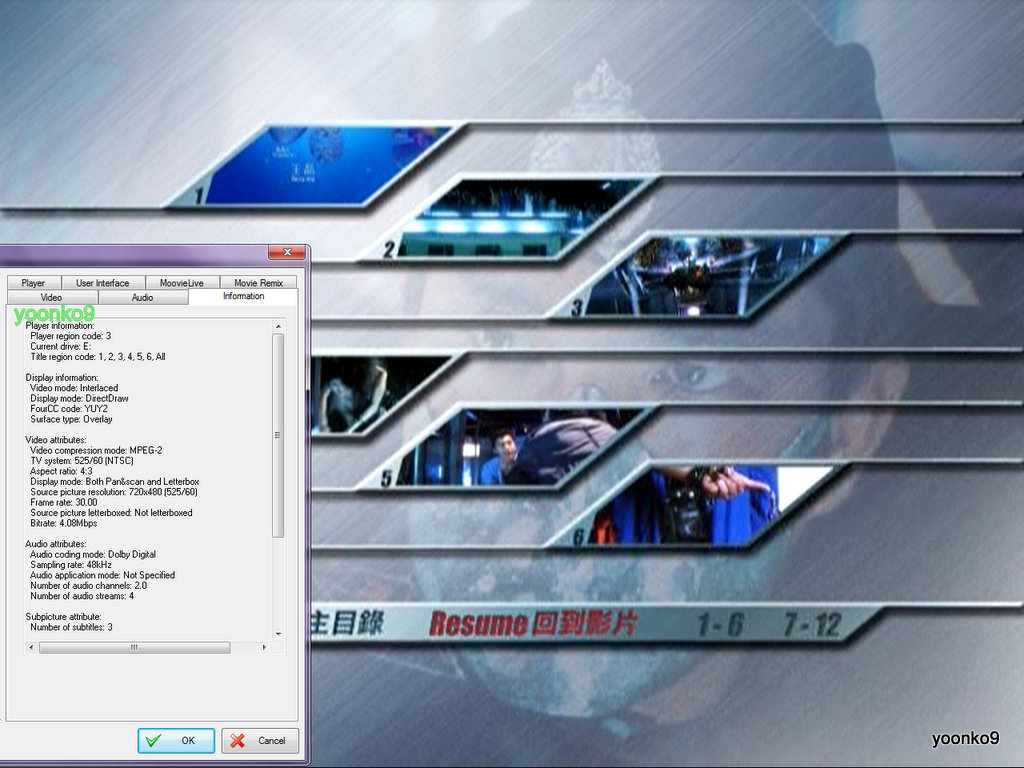
Task: Click the info list scroll-up arrow
Action: (278, 326)
